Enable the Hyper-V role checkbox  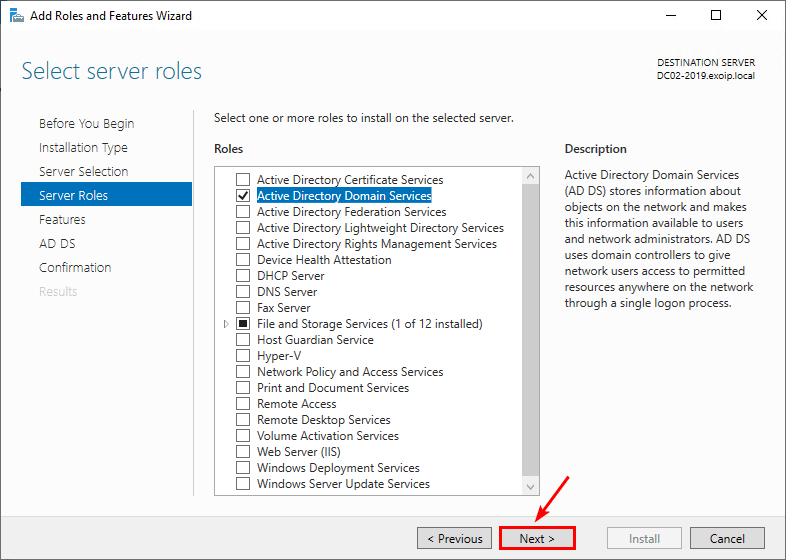(243, 356)
